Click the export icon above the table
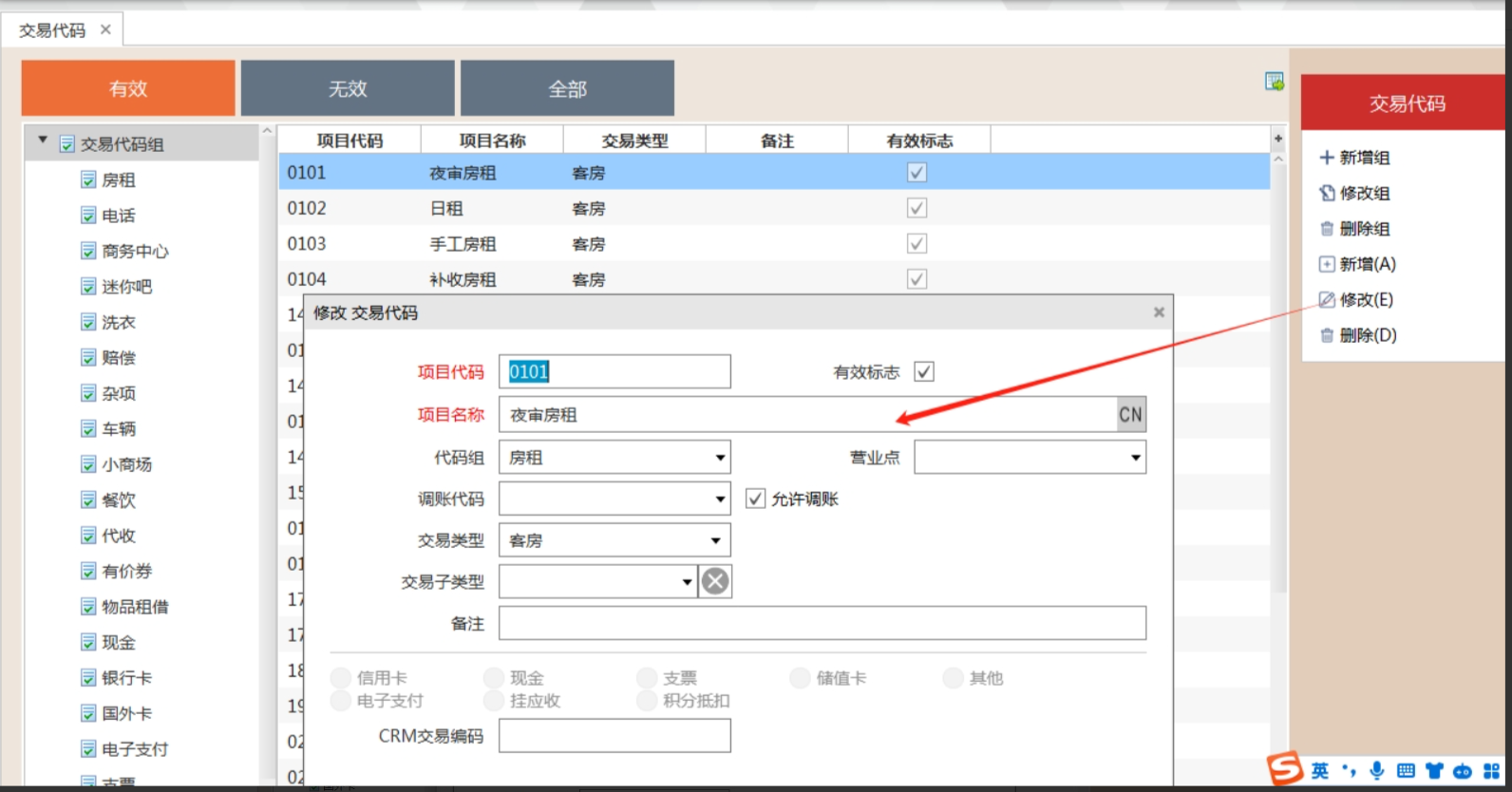The image size is (1512, 792). [1275, 82]
